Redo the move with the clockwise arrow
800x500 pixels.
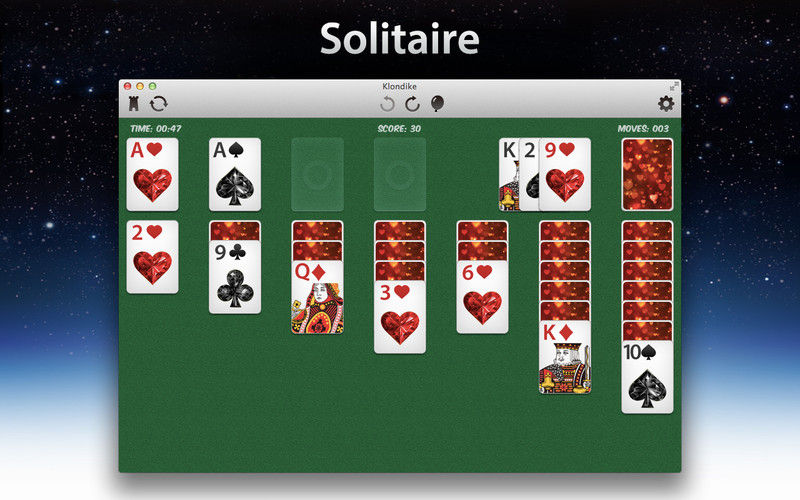pyautogui.click(x=412, y=104)
